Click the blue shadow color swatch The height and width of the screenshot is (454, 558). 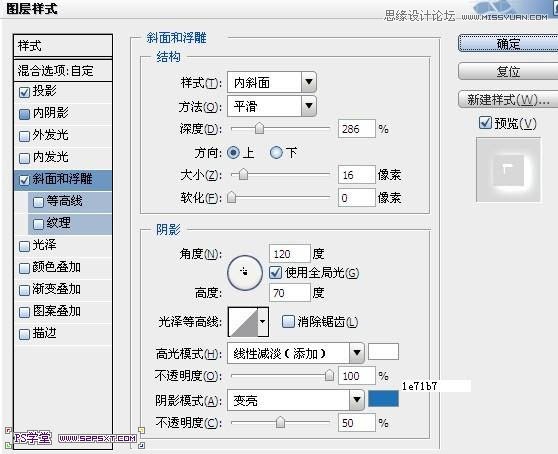[383, 398]
